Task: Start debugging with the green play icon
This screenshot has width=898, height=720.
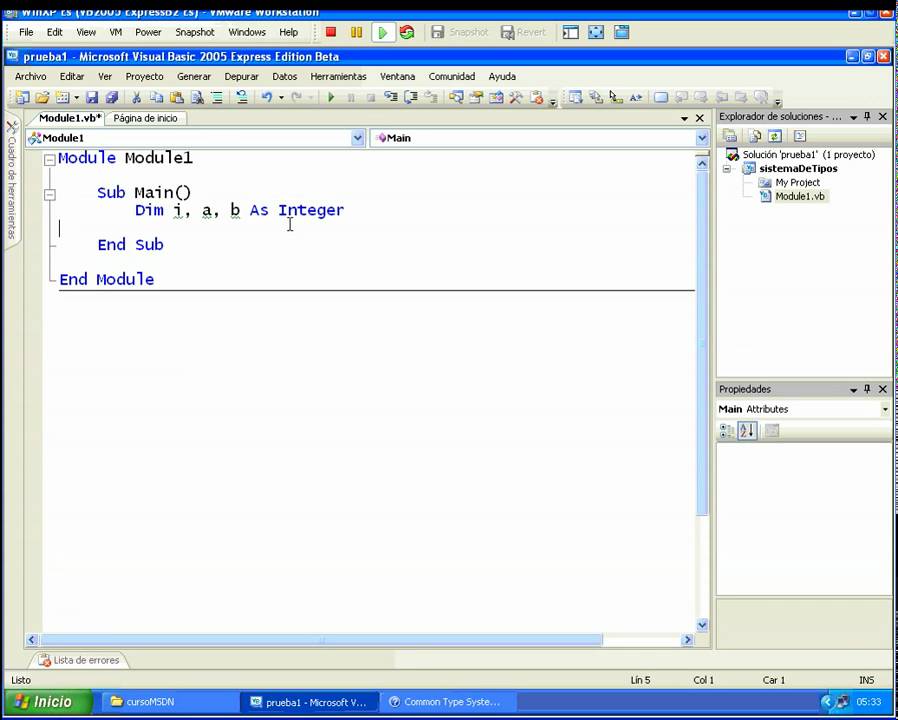Action: [330, 97]
